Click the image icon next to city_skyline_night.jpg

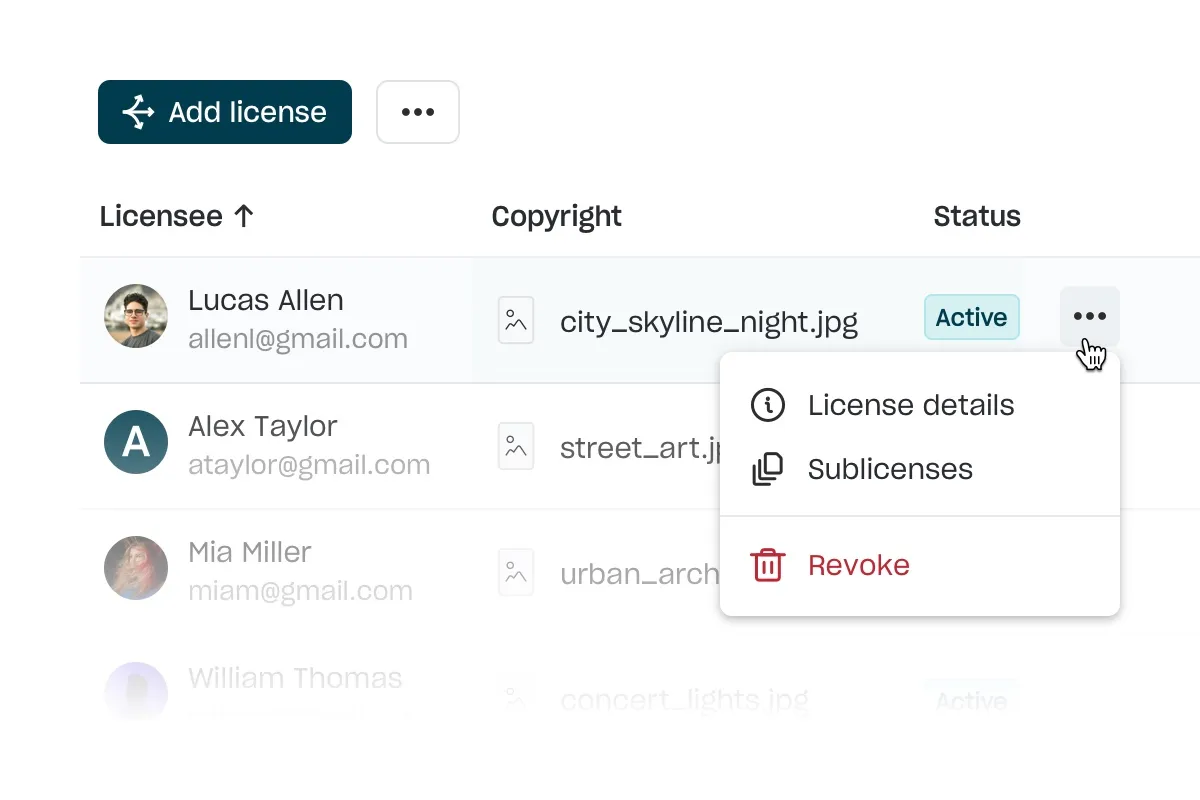tap(516, 320)
